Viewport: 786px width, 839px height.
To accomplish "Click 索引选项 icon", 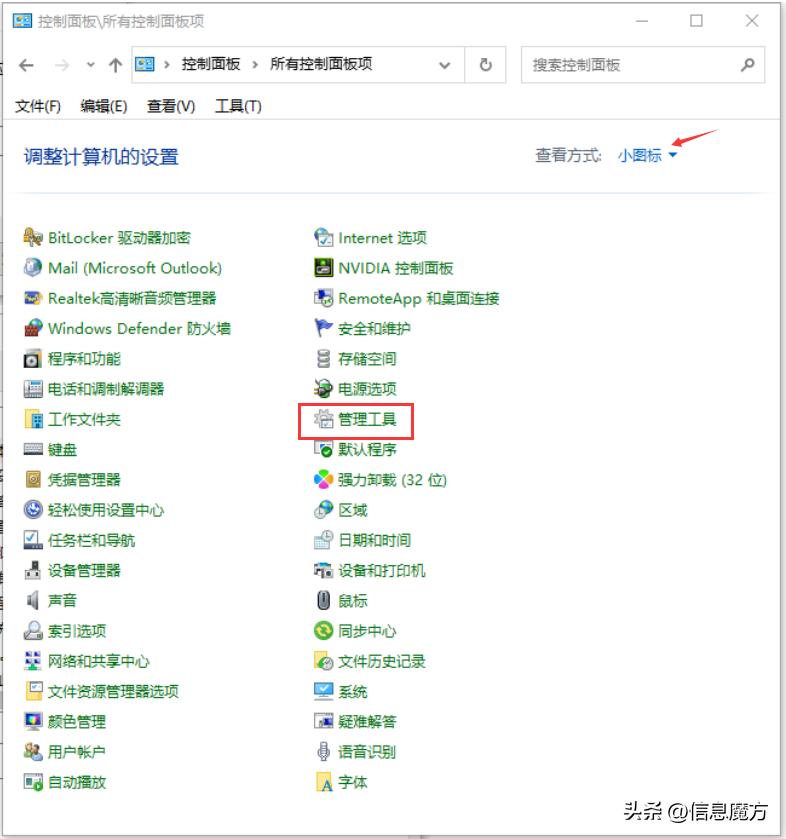I will coord(33,631).
